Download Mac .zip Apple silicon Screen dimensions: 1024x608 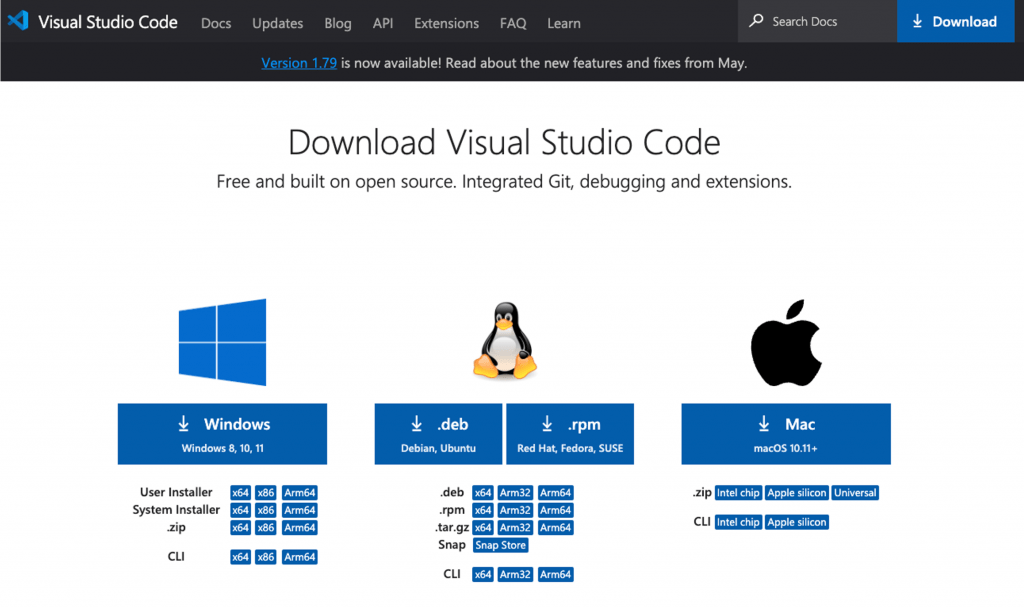[797, 492]
